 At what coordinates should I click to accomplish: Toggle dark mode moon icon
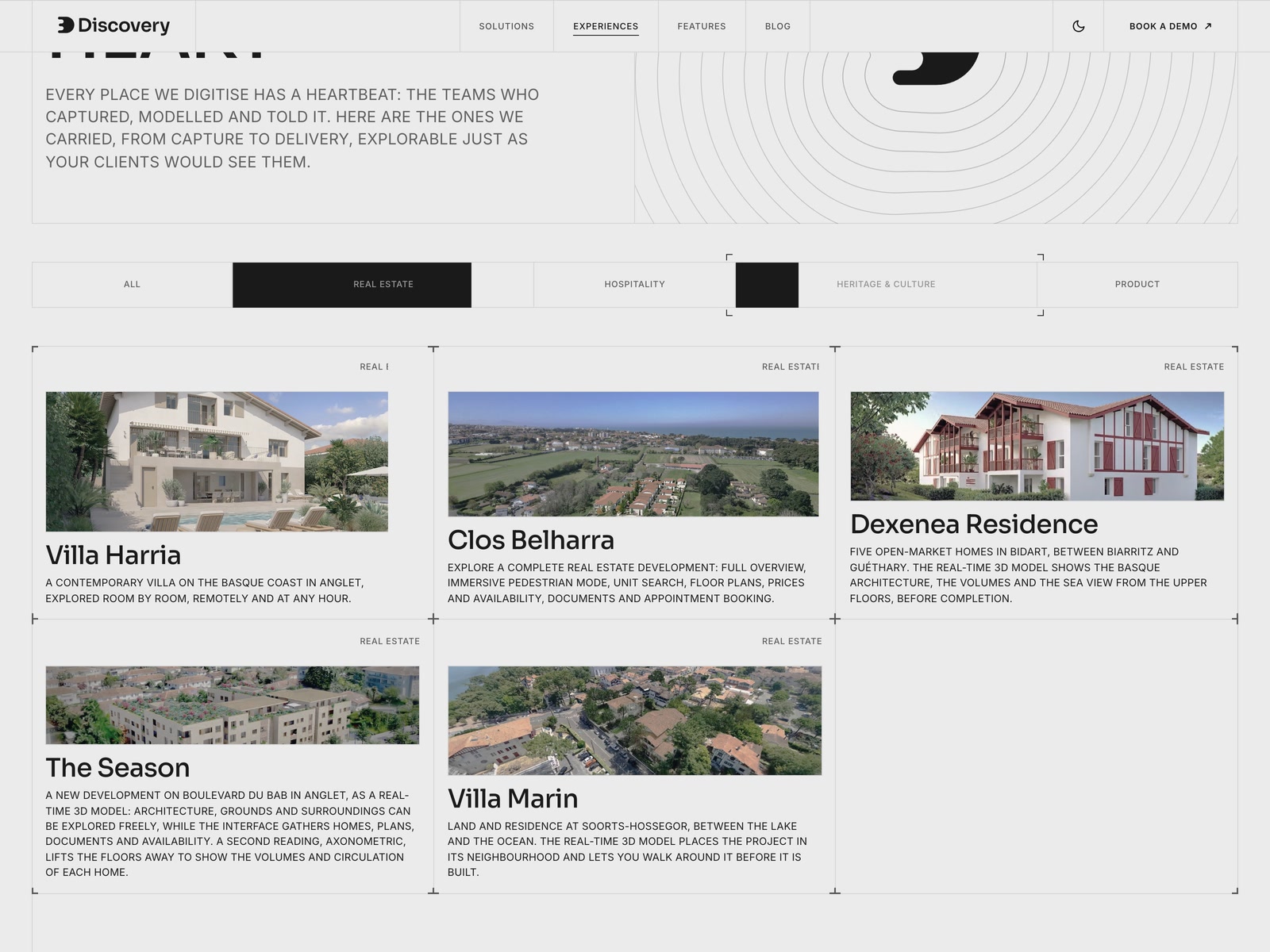coord(1078,26)
